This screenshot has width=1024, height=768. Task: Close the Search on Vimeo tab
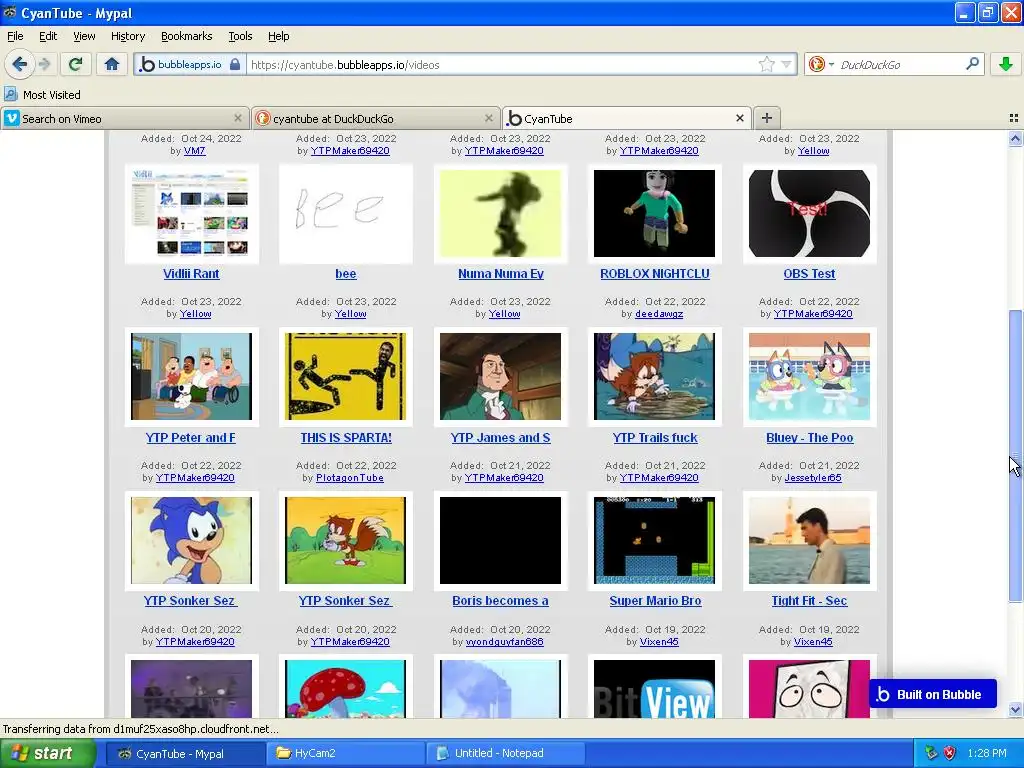[238, 118]
